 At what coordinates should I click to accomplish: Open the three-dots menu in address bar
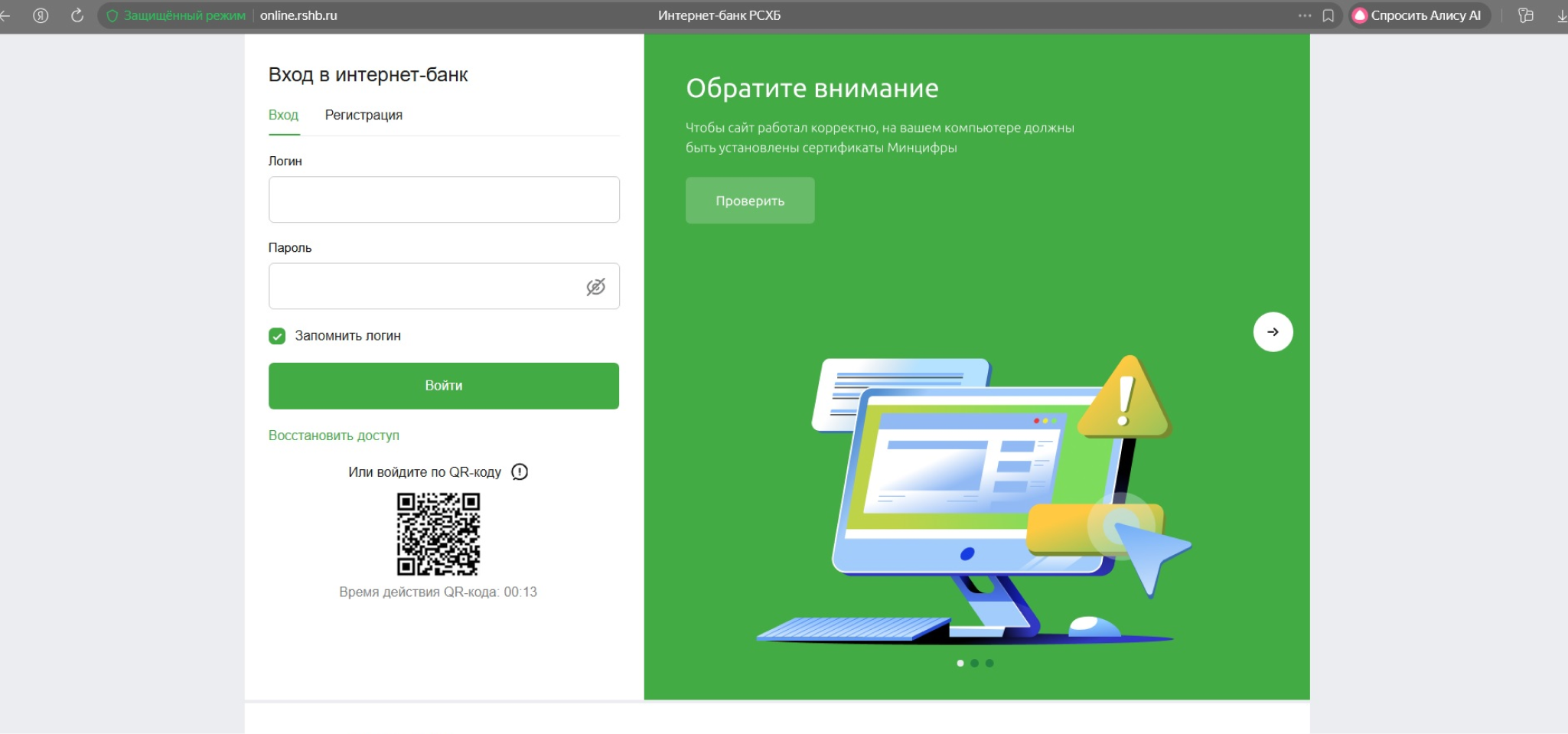coord(1305,15)
